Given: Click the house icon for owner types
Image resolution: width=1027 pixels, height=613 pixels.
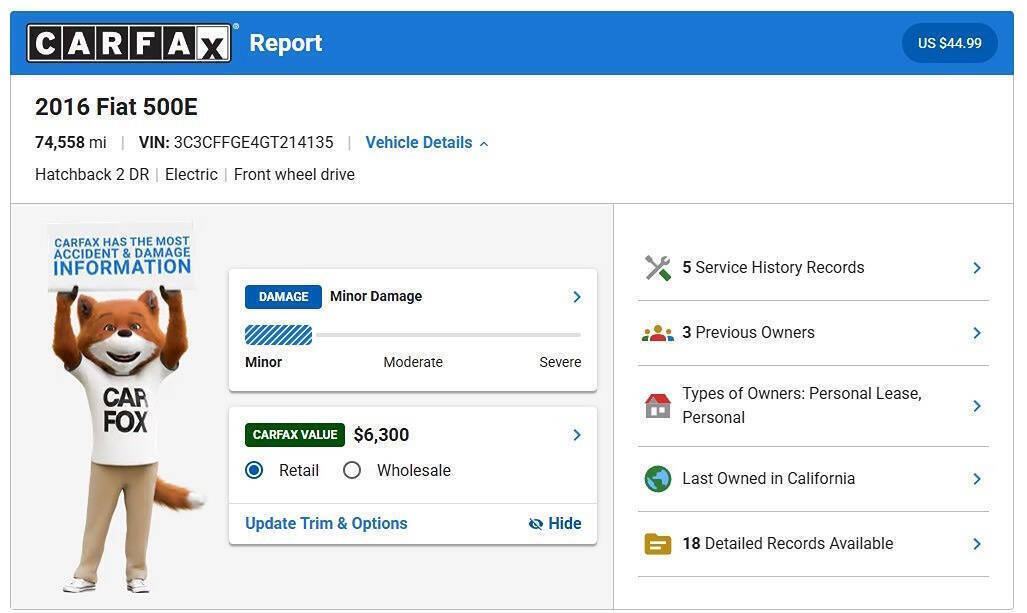Looking at the screenshot, I should (x=658, y=405).
